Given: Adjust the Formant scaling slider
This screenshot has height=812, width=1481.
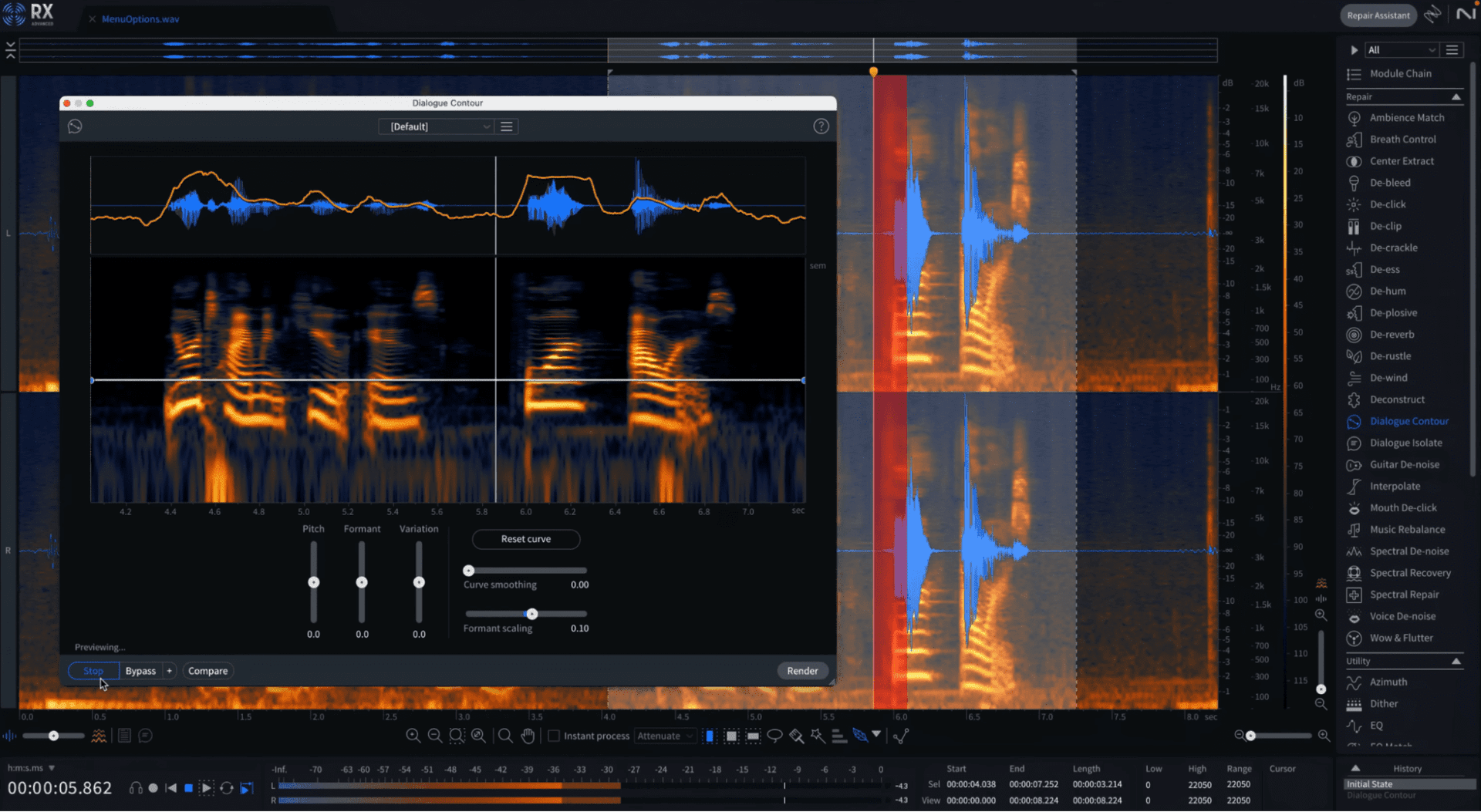Looking at the screenshot, I should tap(532, 614).
